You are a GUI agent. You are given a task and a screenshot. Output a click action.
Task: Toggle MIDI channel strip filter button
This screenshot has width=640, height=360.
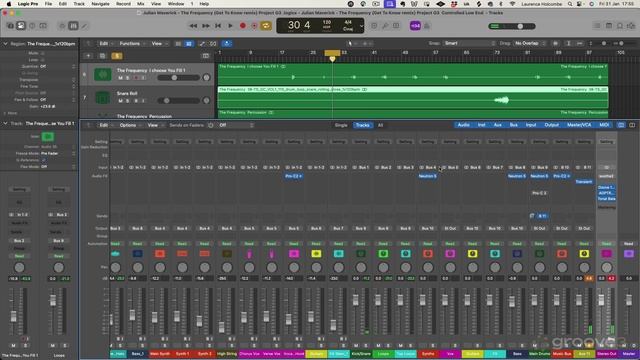(x=604, y=125)
